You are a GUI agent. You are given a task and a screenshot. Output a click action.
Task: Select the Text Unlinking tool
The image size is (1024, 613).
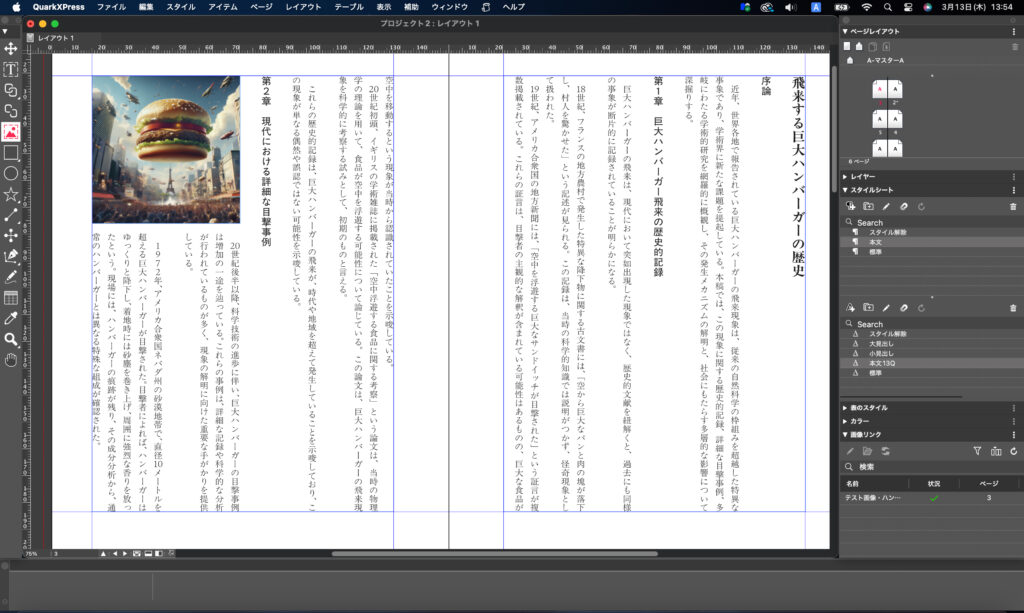[10, 111]
